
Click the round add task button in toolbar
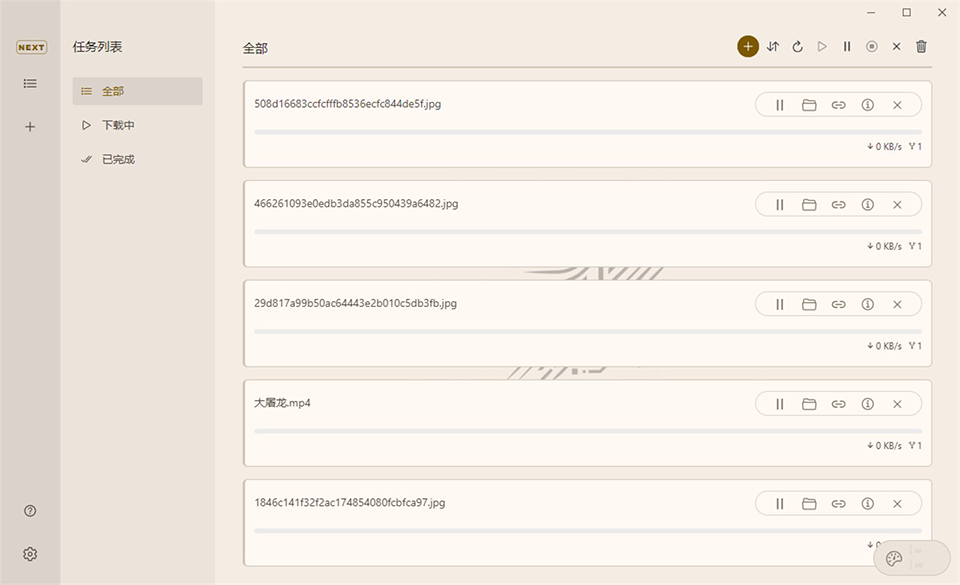(x=748, y=47)
